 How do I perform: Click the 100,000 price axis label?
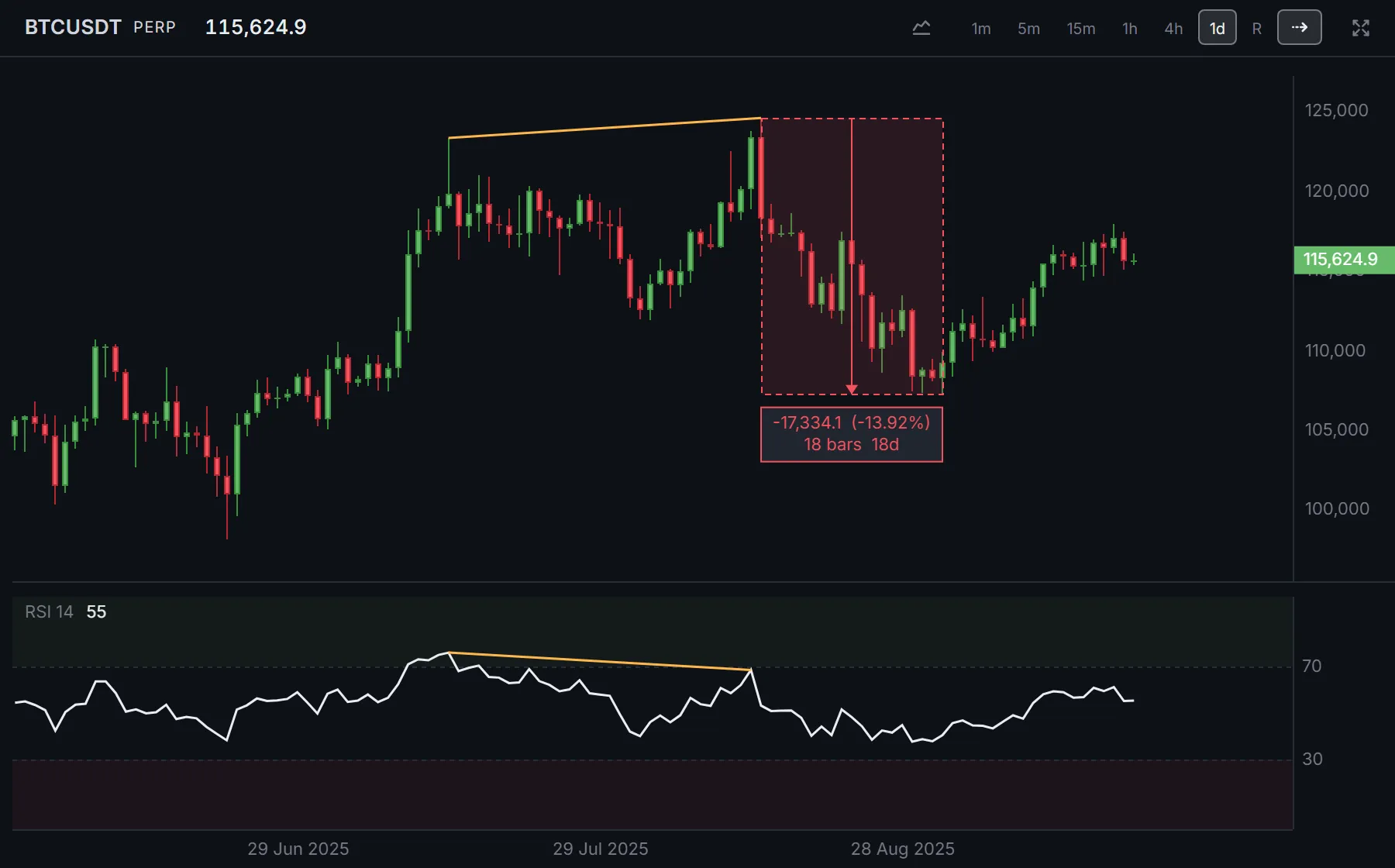1337,508
